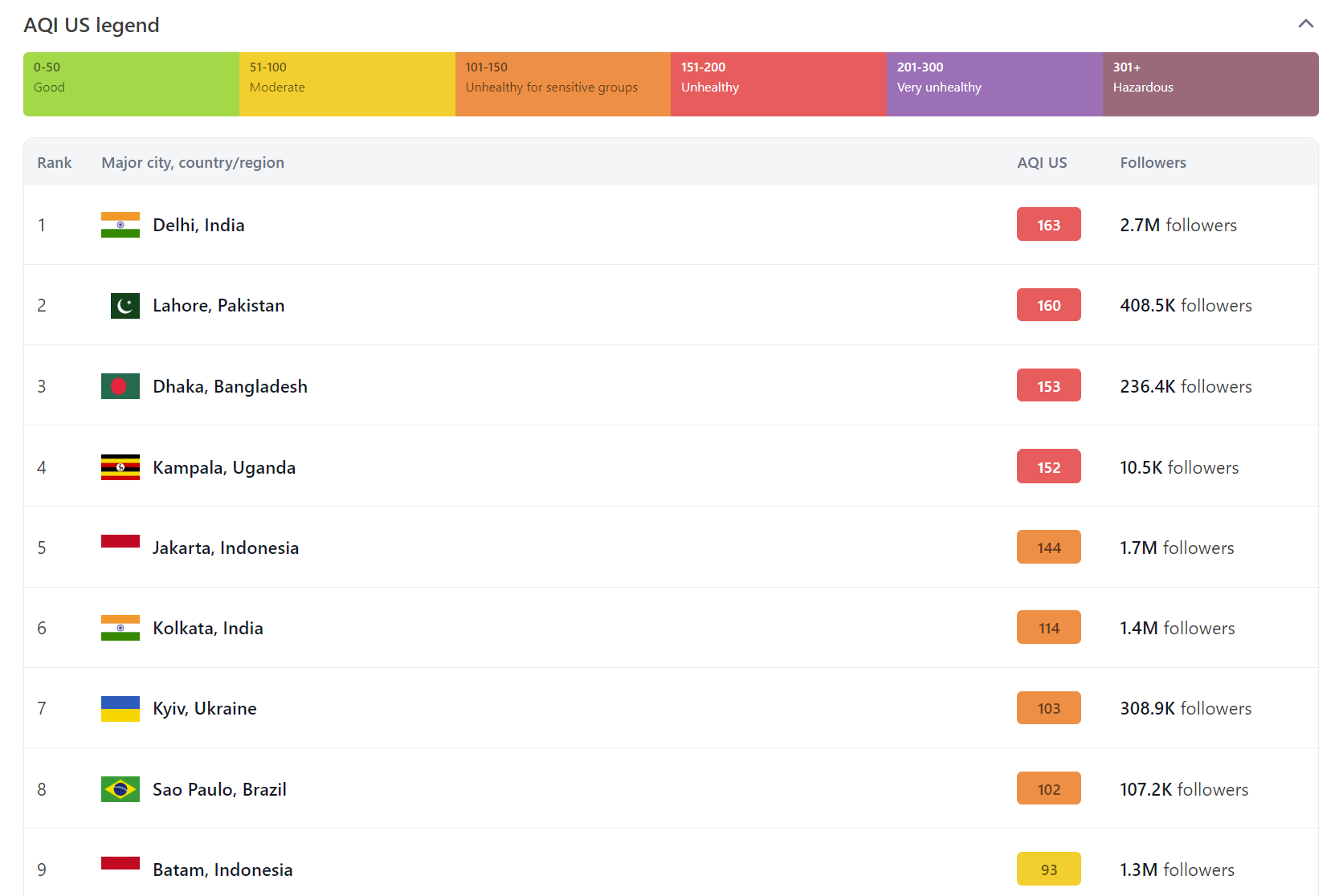
Task: Click the India flag beside Kolkata
Action: tap(120, 628)
